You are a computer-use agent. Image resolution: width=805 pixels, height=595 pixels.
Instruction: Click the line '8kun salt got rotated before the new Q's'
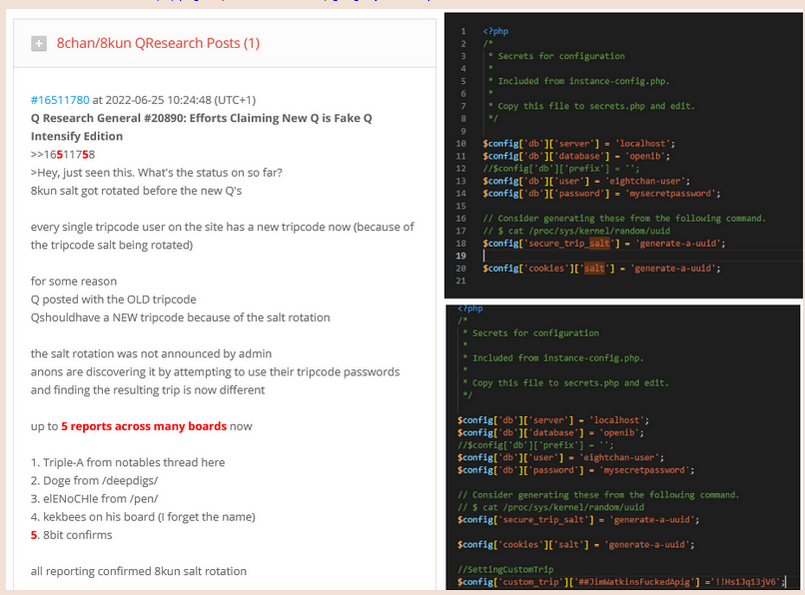(136, 190)
